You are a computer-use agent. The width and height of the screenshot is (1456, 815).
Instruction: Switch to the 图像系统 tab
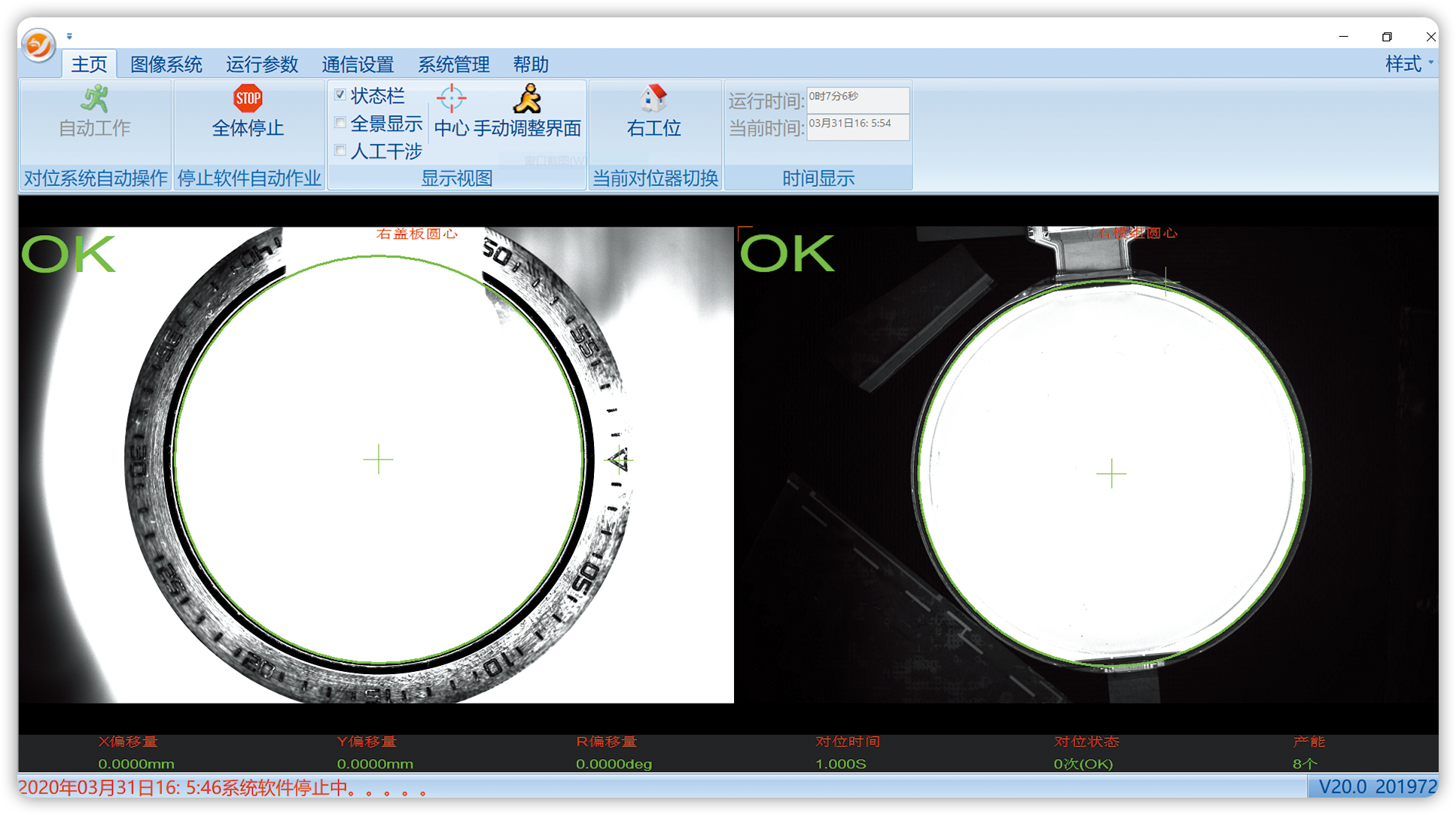pyautogui.click(x=166, y=65)
